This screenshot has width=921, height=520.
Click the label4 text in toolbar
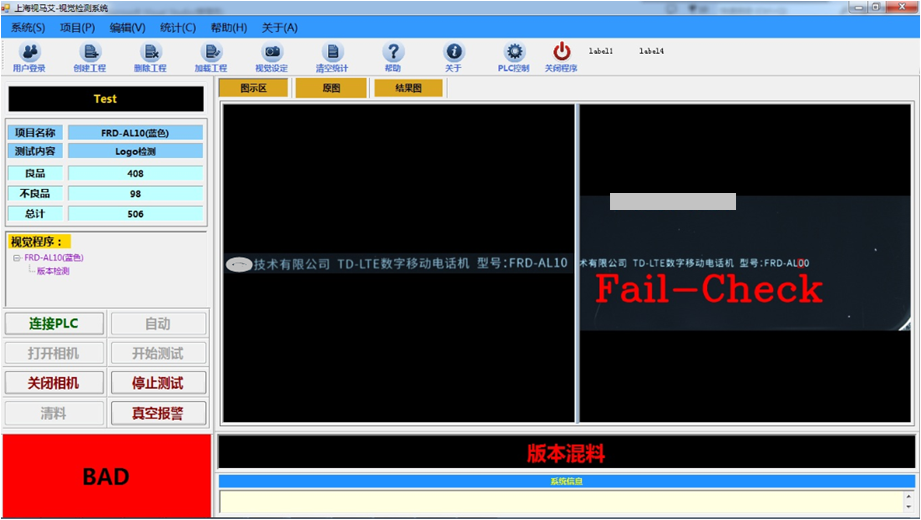tap(651, 51)
